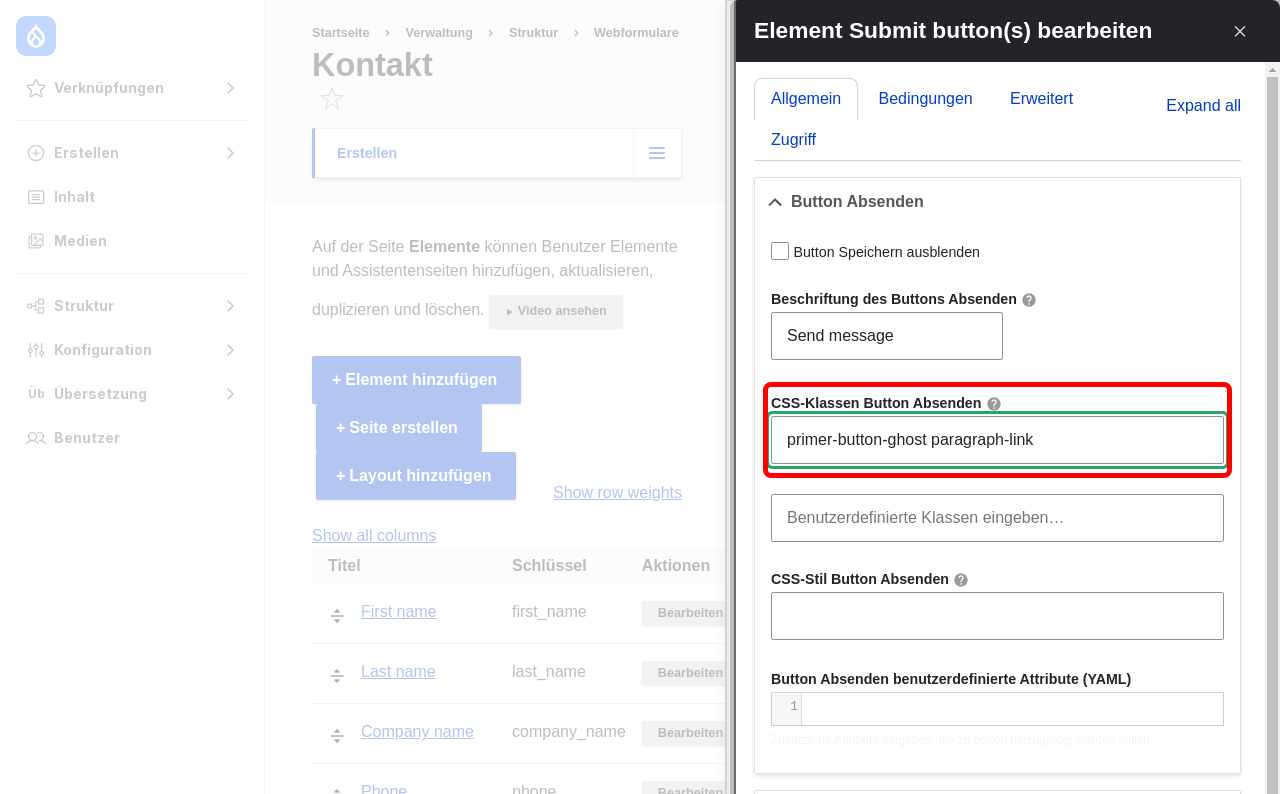Viewport: 1280px width, 794px height.
Task: Click Struktur breadcrumb
Action: click(533, 33)
